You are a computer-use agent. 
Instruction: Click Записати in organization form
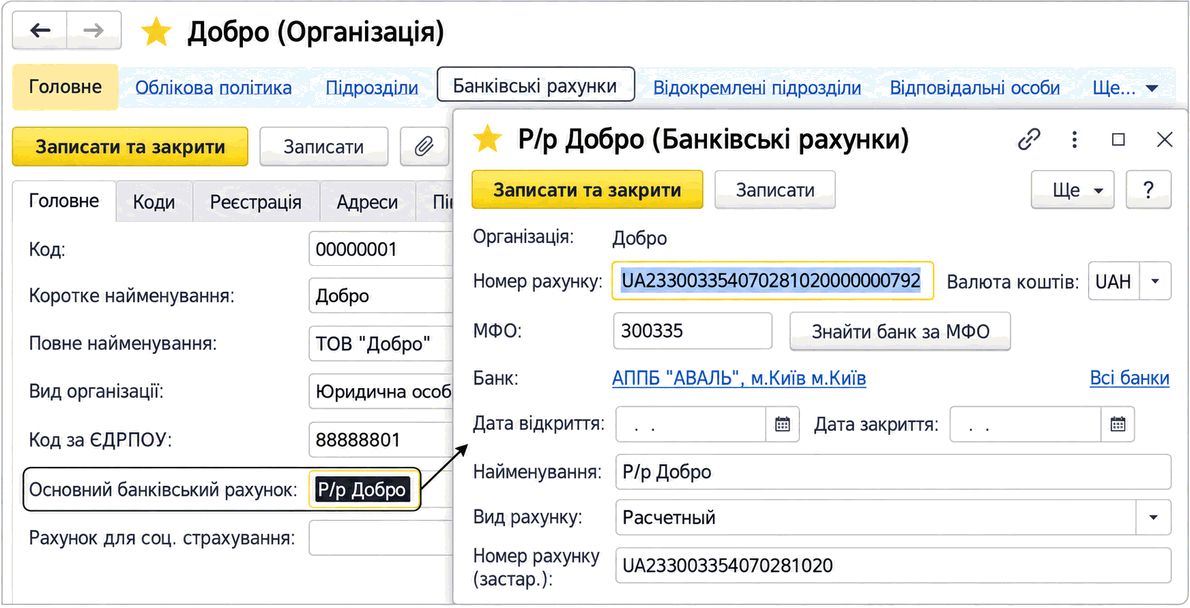tap(324, 146)
